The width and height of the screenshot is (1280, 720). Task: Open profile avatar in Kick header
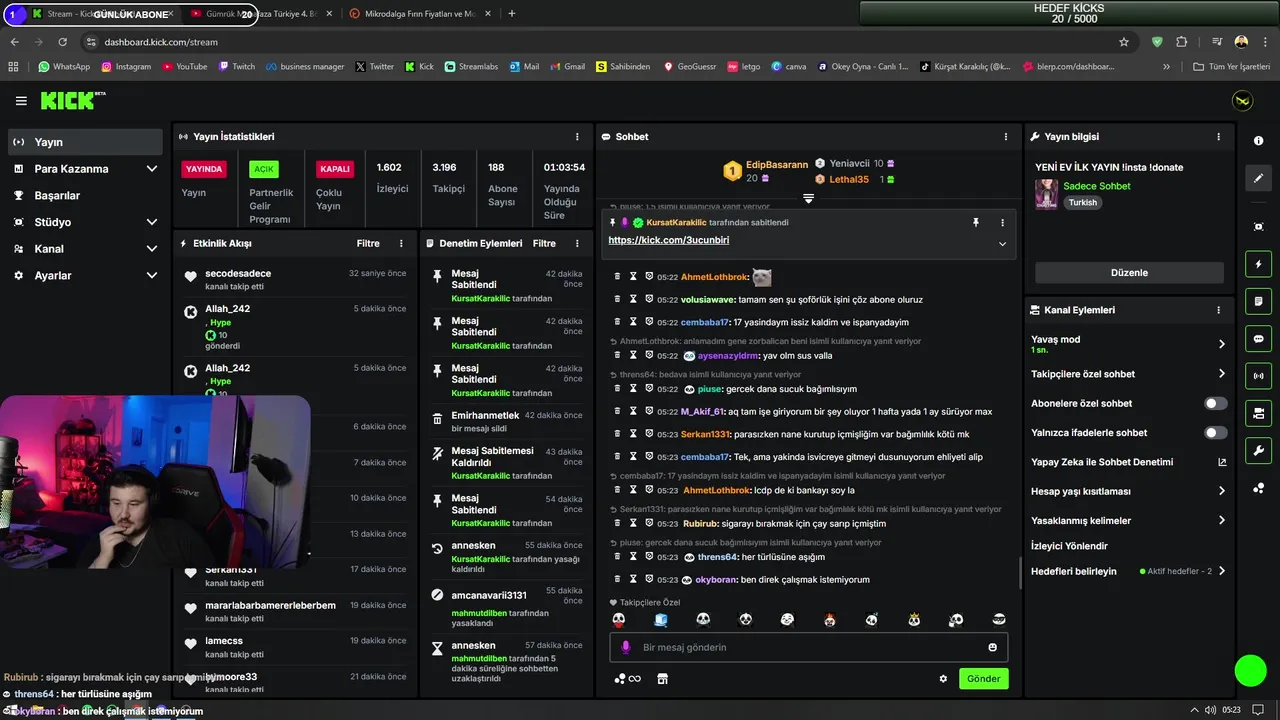(1242, 101)
